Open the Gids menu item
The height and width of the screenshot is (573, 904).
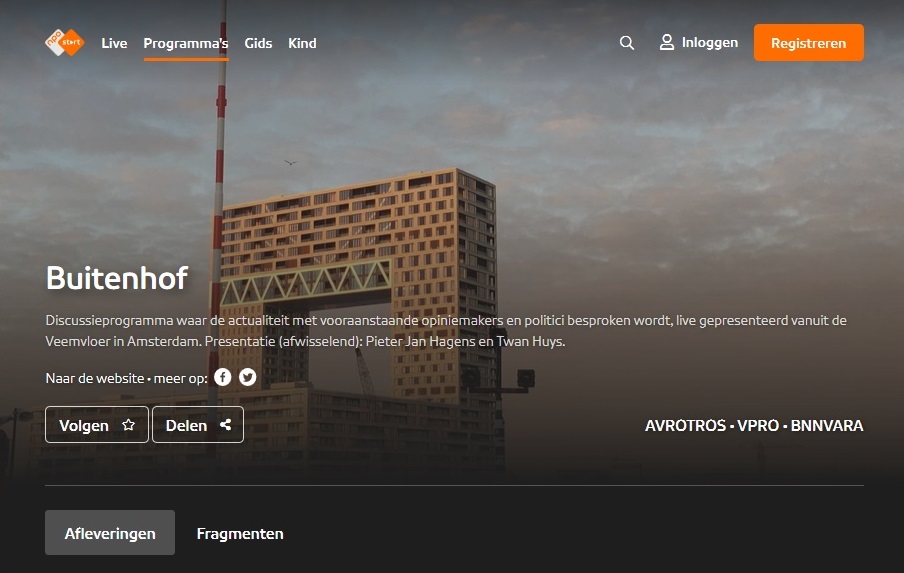[258, 43]
